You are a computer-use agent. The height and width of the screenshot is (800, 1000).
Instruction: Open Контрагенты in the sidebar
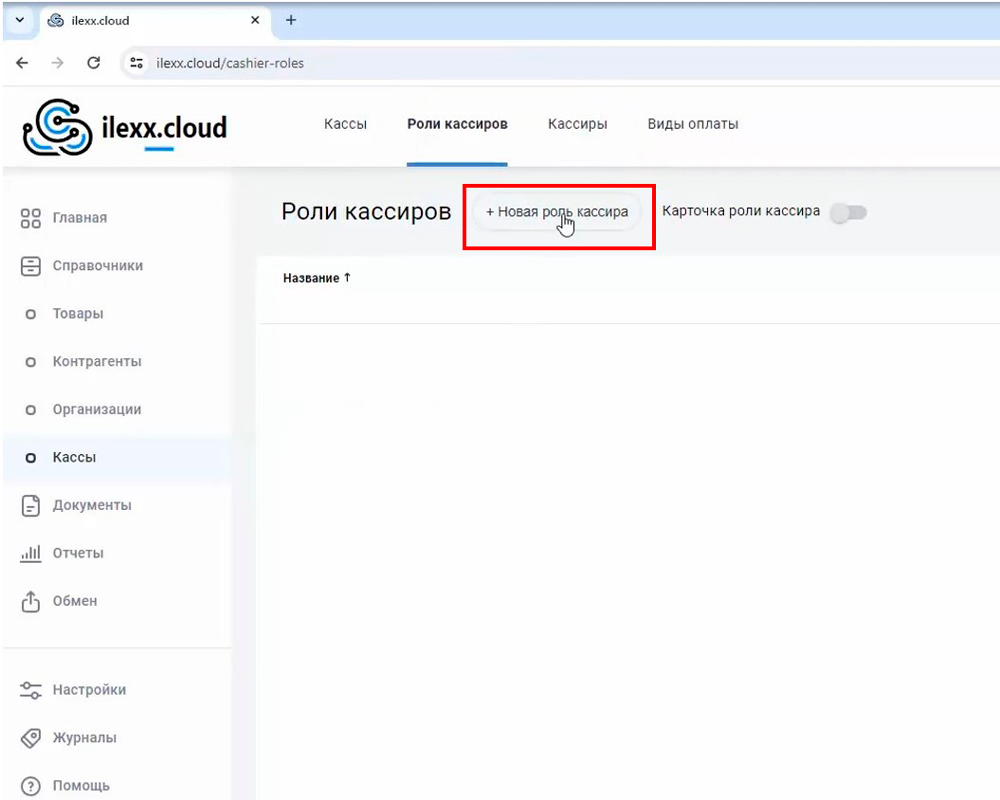(97, 362)
